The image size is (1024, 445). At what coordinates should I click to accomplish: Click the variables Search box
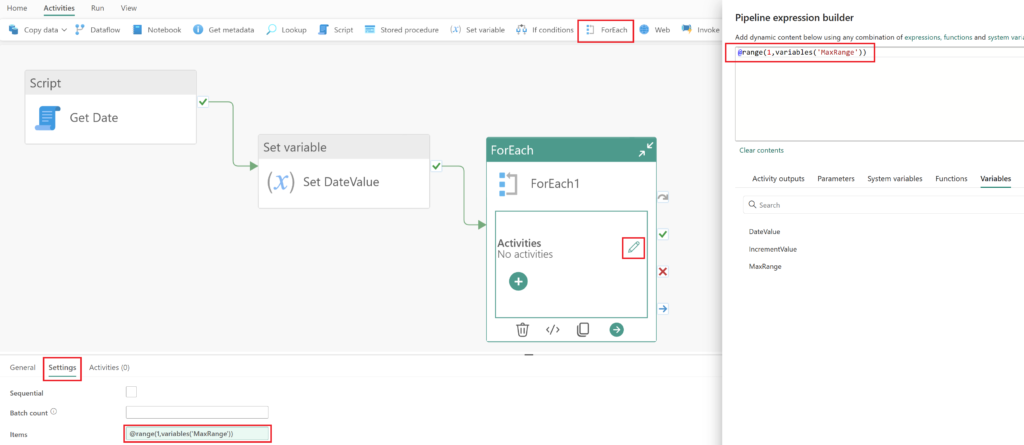(884, 205)
